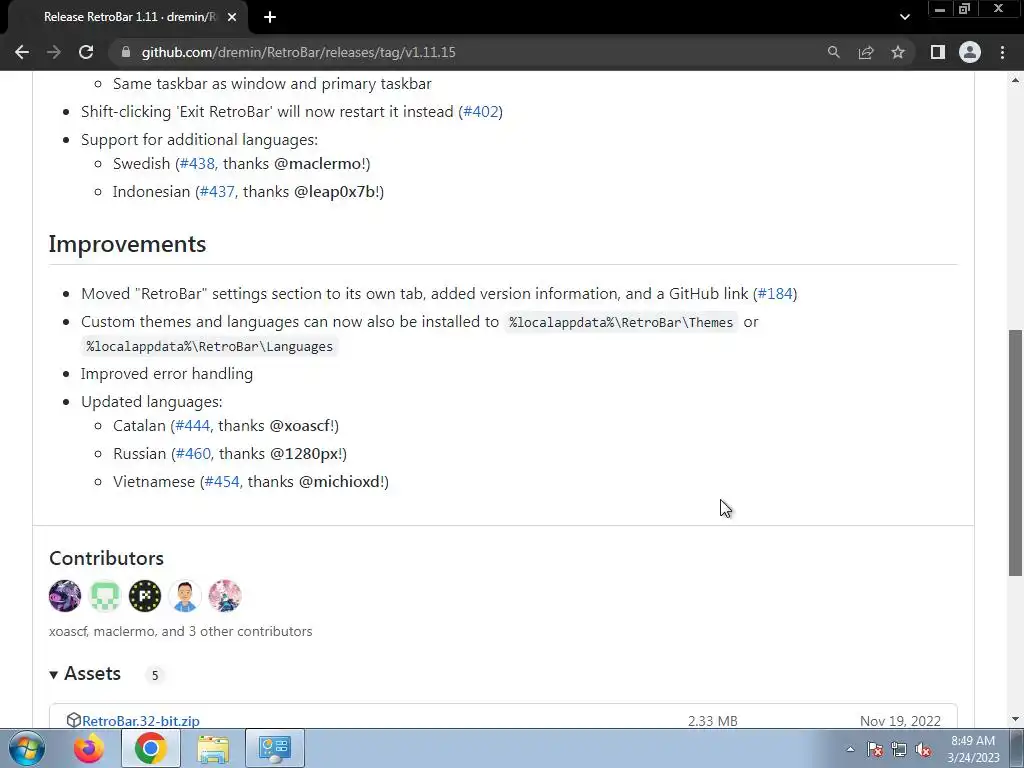Viewport: 1024px width, 768px height.
Task: Open the Chrome profile avatar
Action: [x=970, y=52]
